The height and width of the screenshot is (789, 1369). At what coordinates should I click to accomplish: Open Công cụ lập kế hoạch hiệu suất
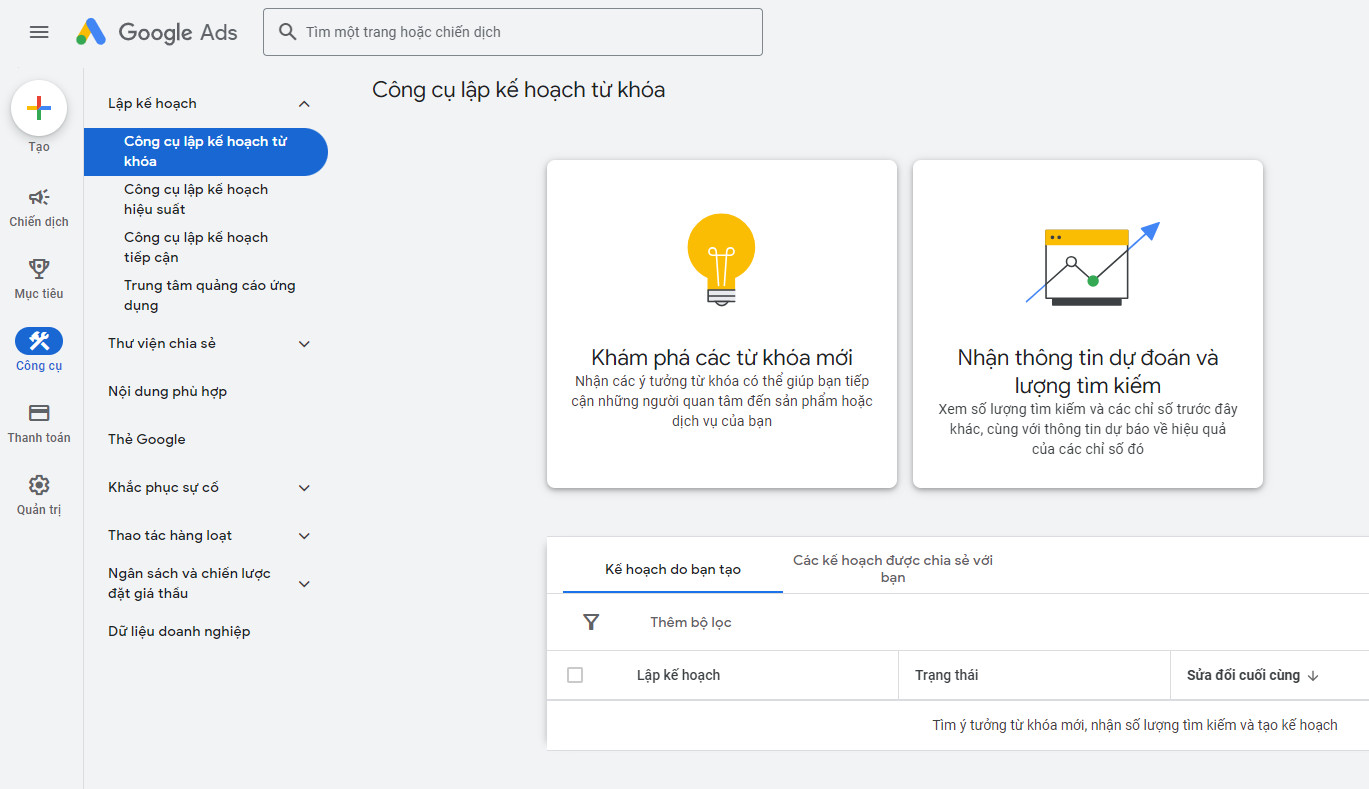pos(195,199)
